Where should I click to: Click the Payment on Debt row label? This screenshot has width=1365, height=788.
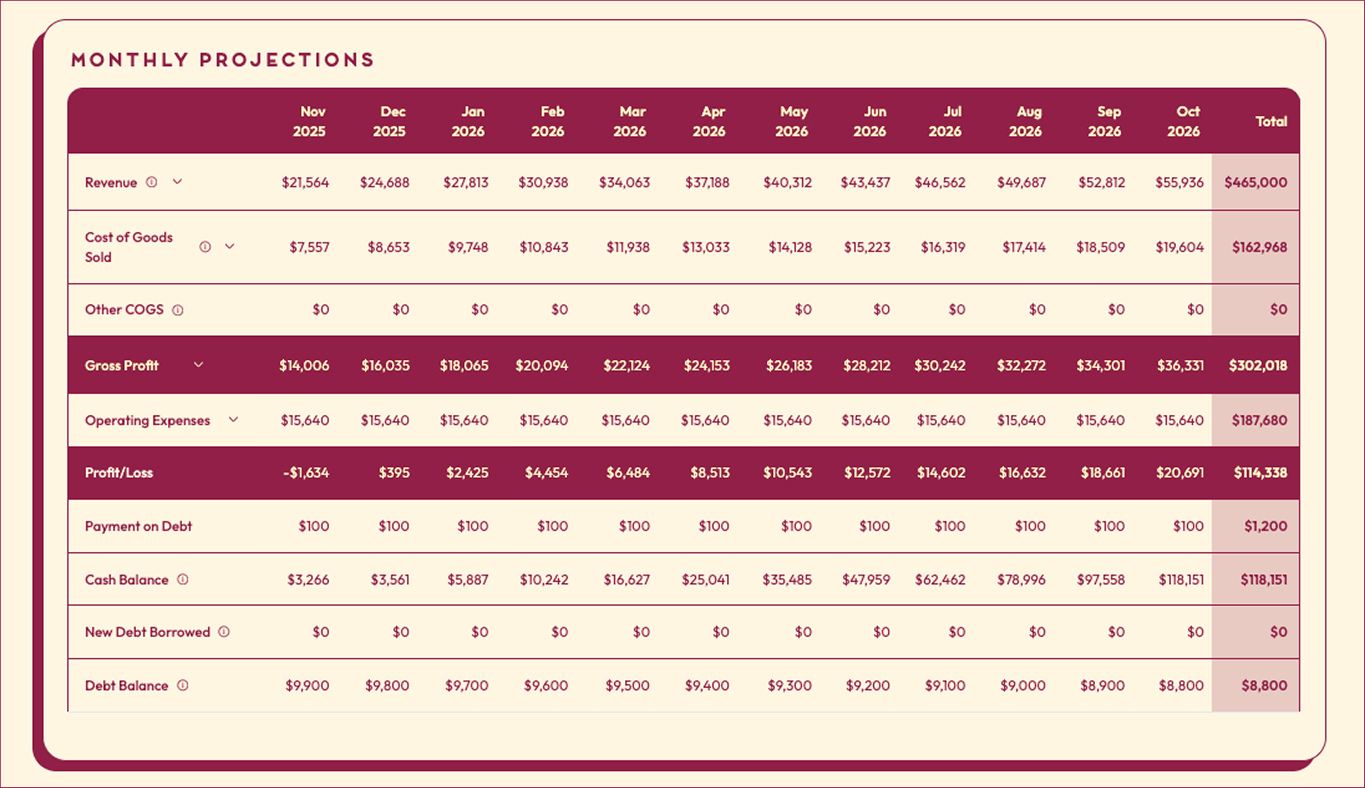coord(138,526)
